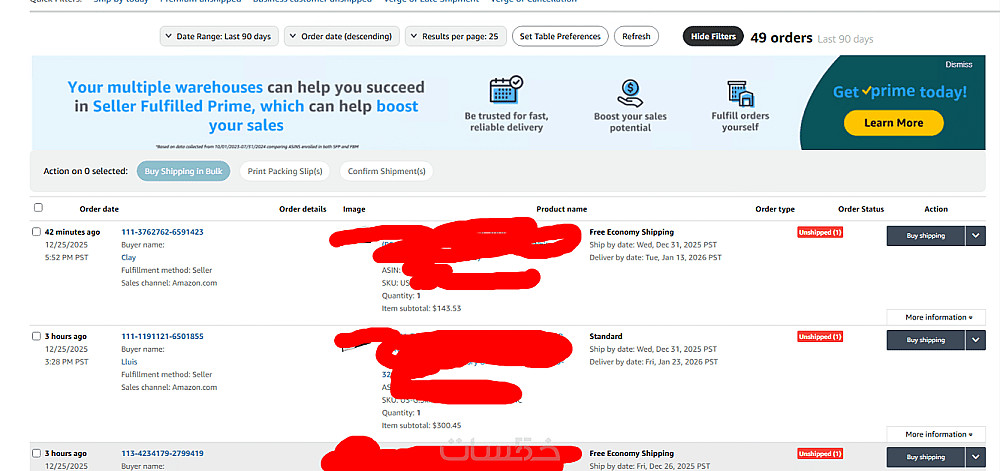This screenshot has width=1000, height=471.
Task: Click the Set Table Preferences button
Action: click(560, 36)
